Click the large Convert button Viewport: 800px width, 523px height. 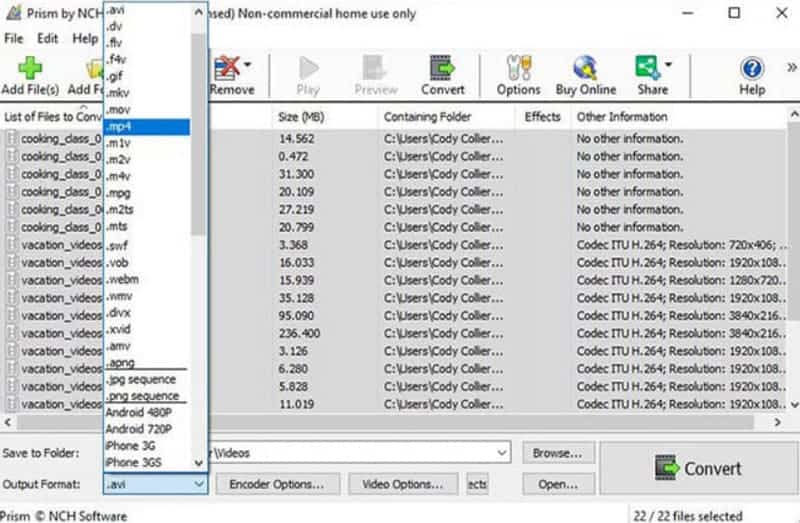coord(698,468)
